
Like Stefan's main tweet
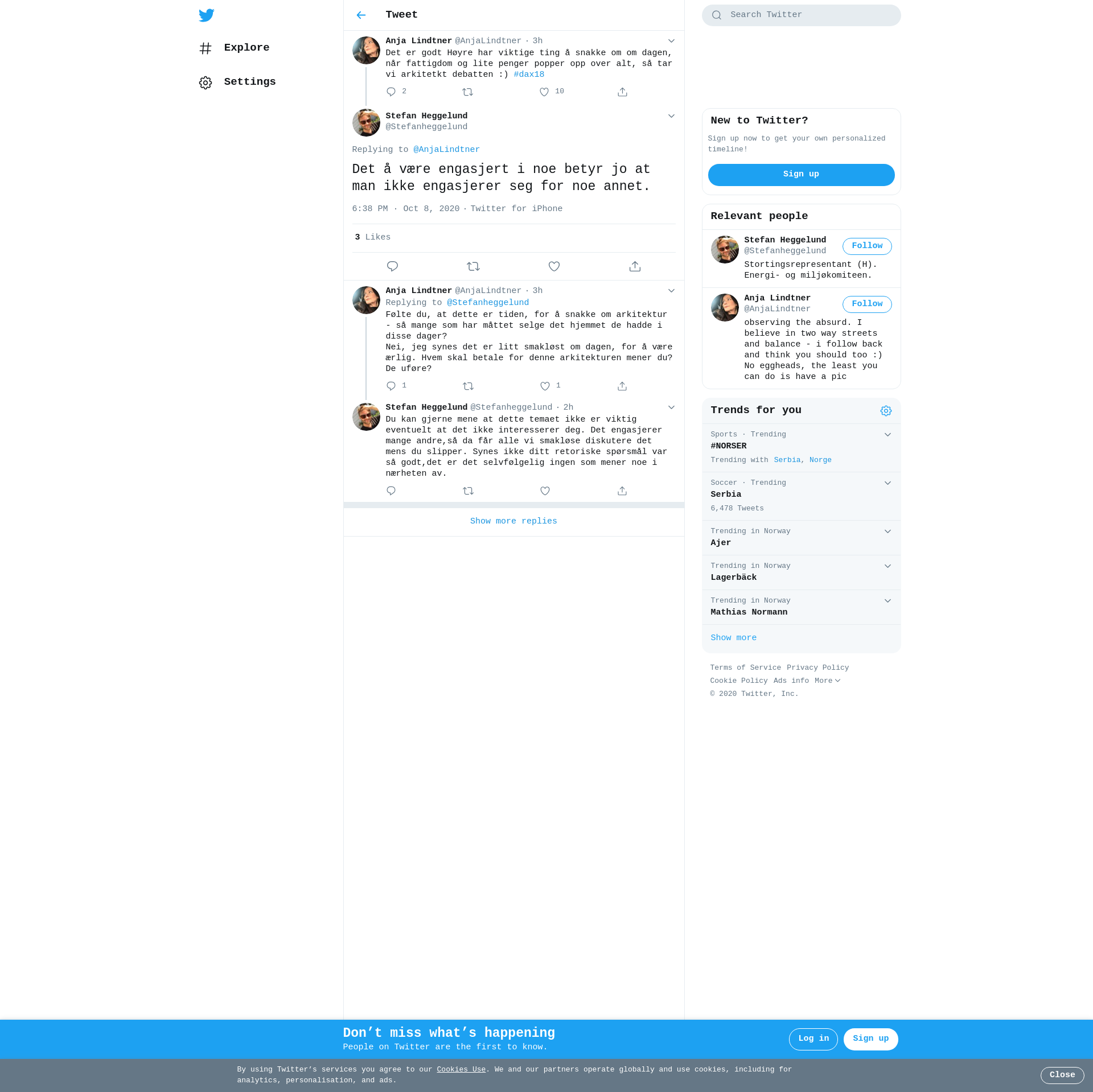click(554, 266)
